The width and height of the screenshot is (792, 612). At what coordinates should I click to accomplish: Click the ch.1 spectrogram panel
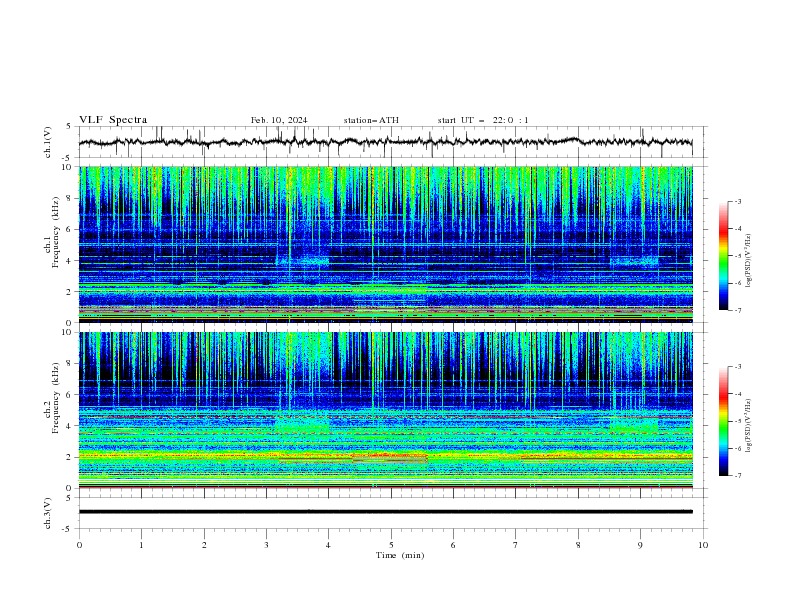tap(385, 244)
